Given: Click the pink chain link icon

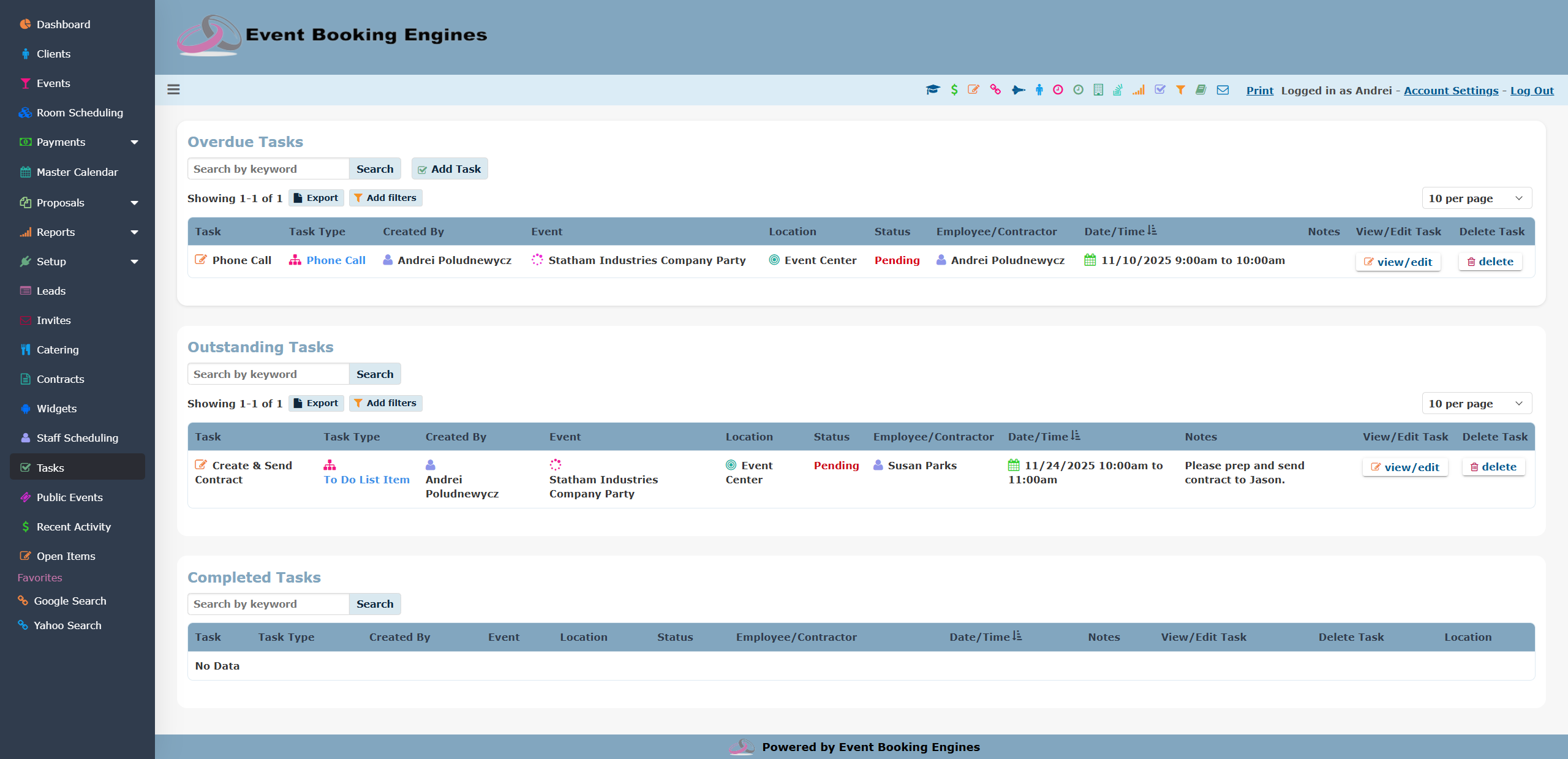Looking at the screenshot, I should tap(995, 90).
